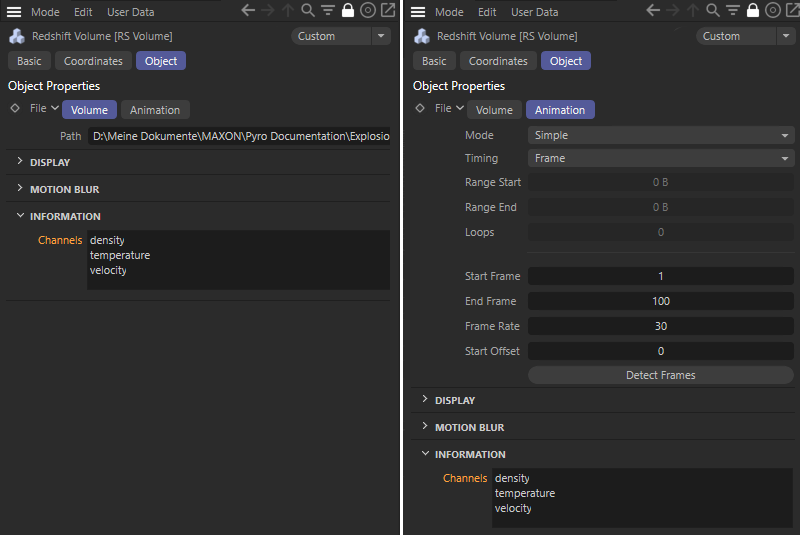The image size is (800, 535).
Task: Select the Coordinates button in the right panel
Action: tap(498, 61)
